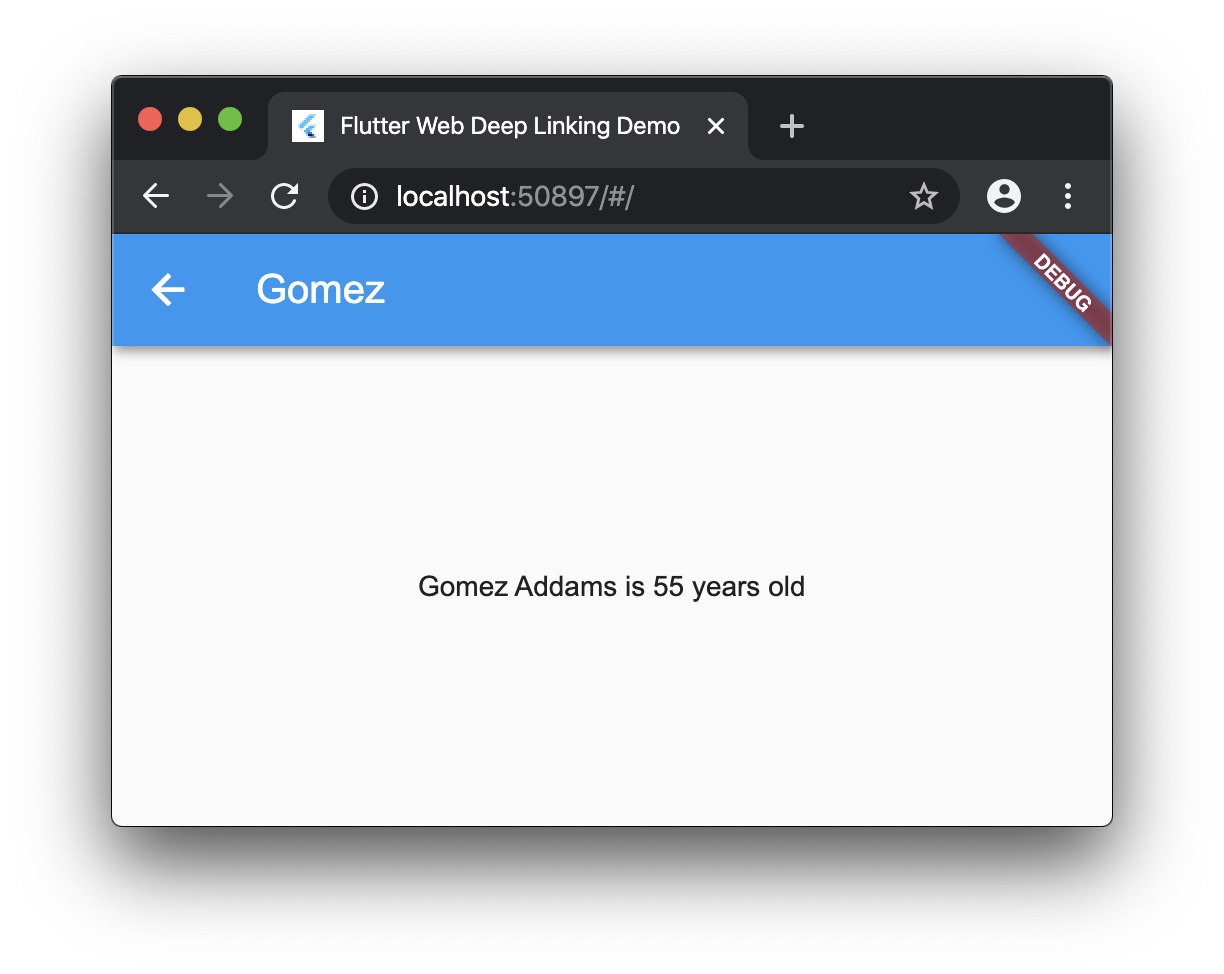Viewport: 1224px width, 974px height.
Task: Open the Chrome profile avatar
Action: coord(1004,196)
